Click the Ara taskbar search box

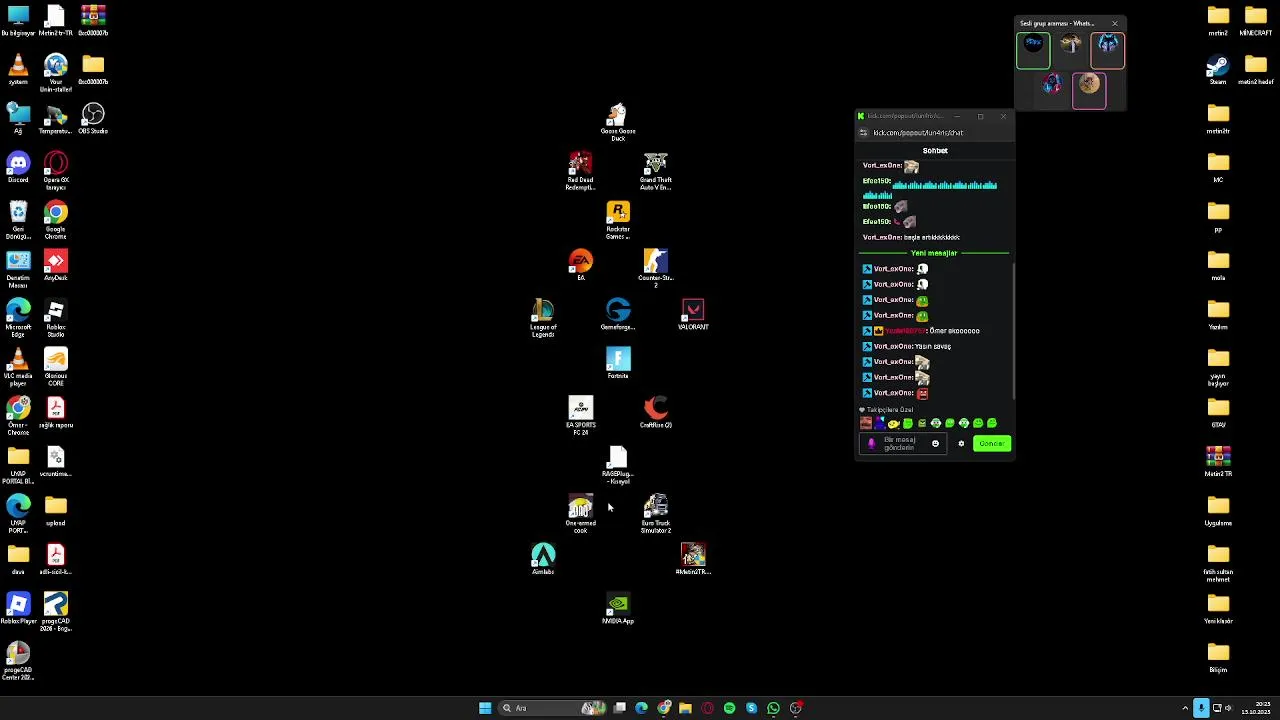click(x=554, y=708)
